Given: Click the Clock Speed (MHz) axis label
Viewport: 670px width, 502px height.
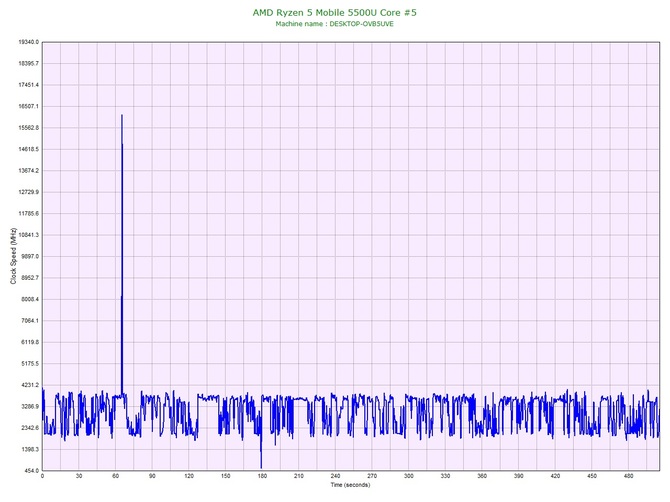Looking at the screenshot, I should [13, 256].
